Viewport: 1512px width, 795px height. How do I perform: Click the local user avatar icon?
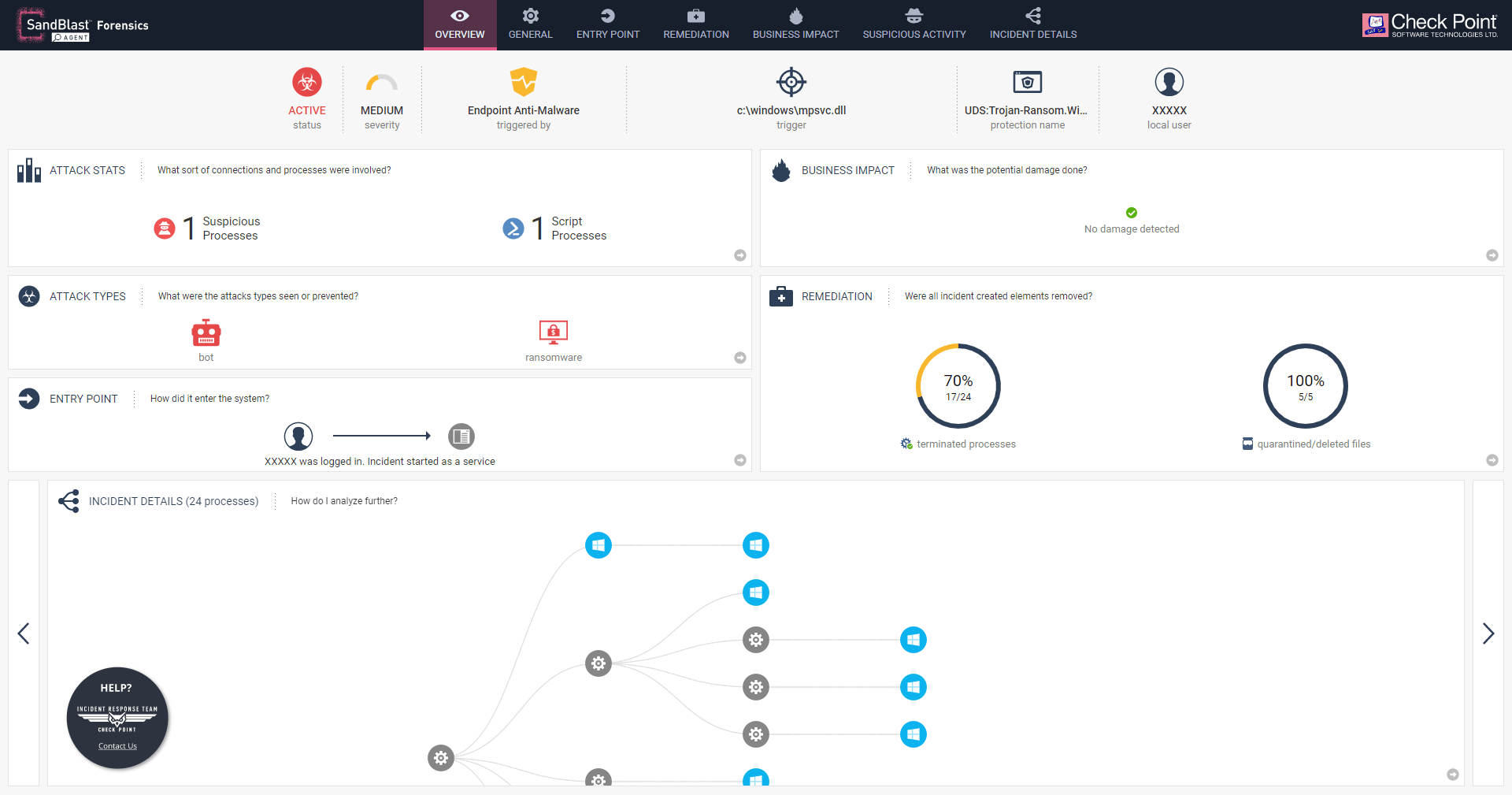(1169, 82)
